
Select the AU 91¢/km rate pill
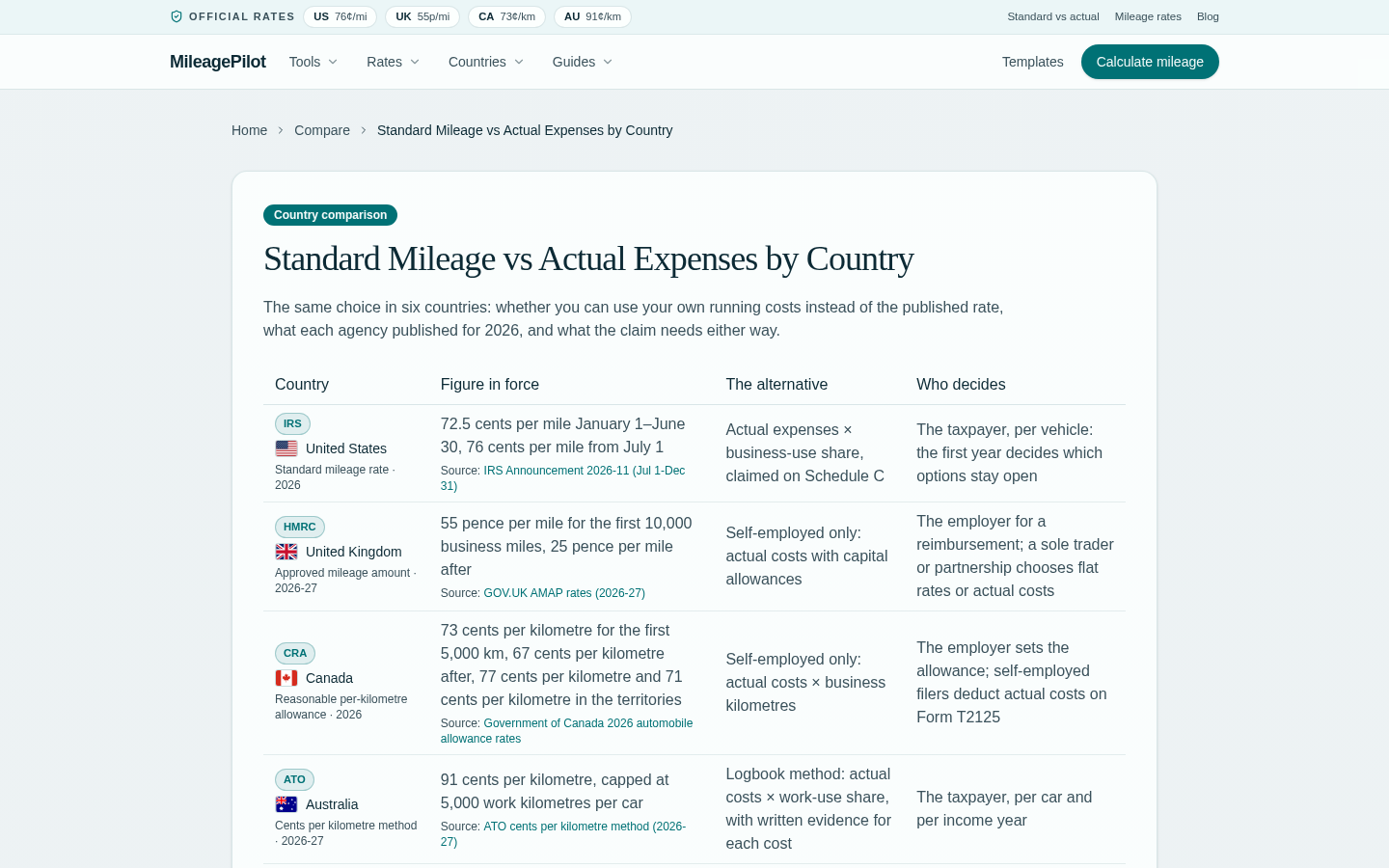click(x=592, y=16)
